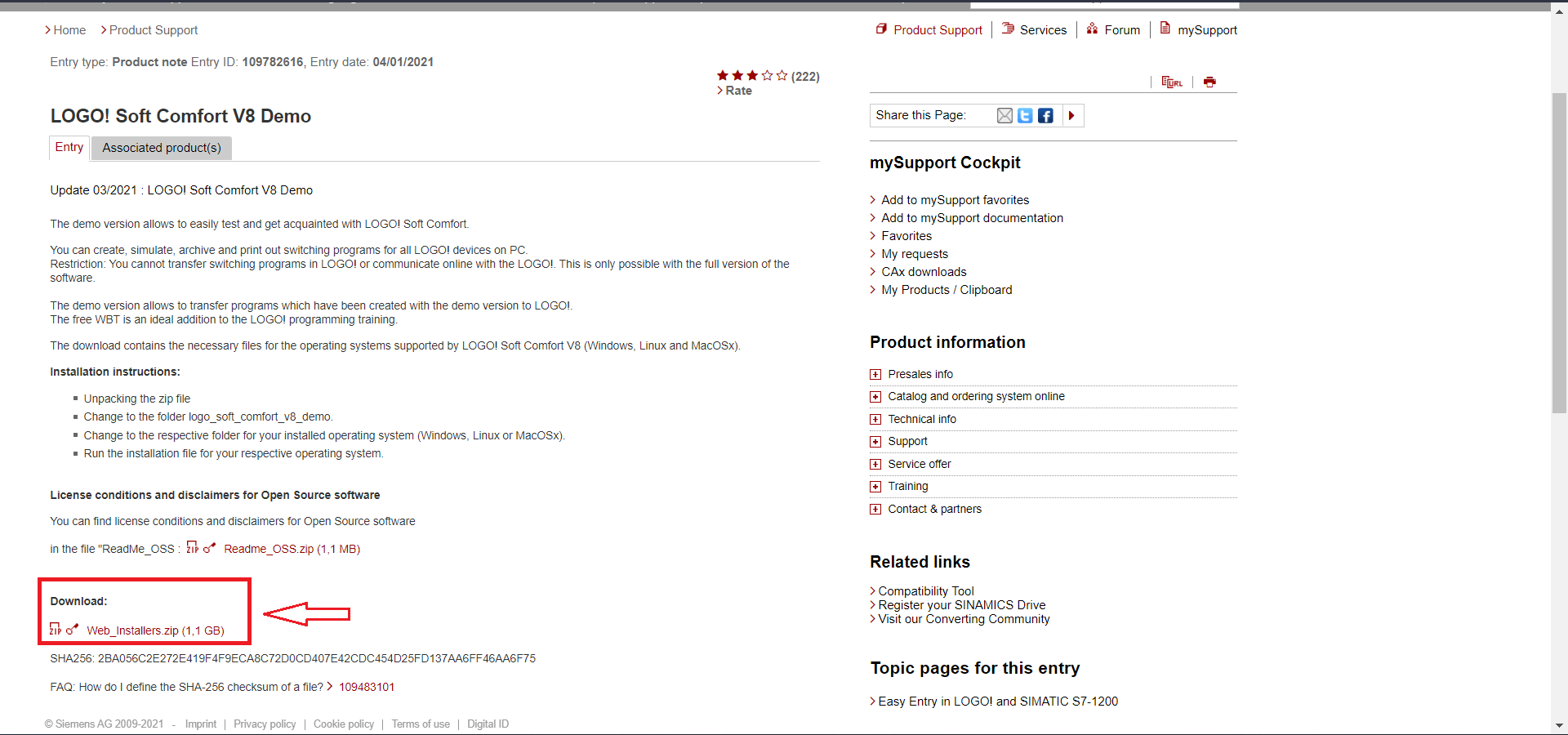Expand the Technical info section

click(875, 420)
